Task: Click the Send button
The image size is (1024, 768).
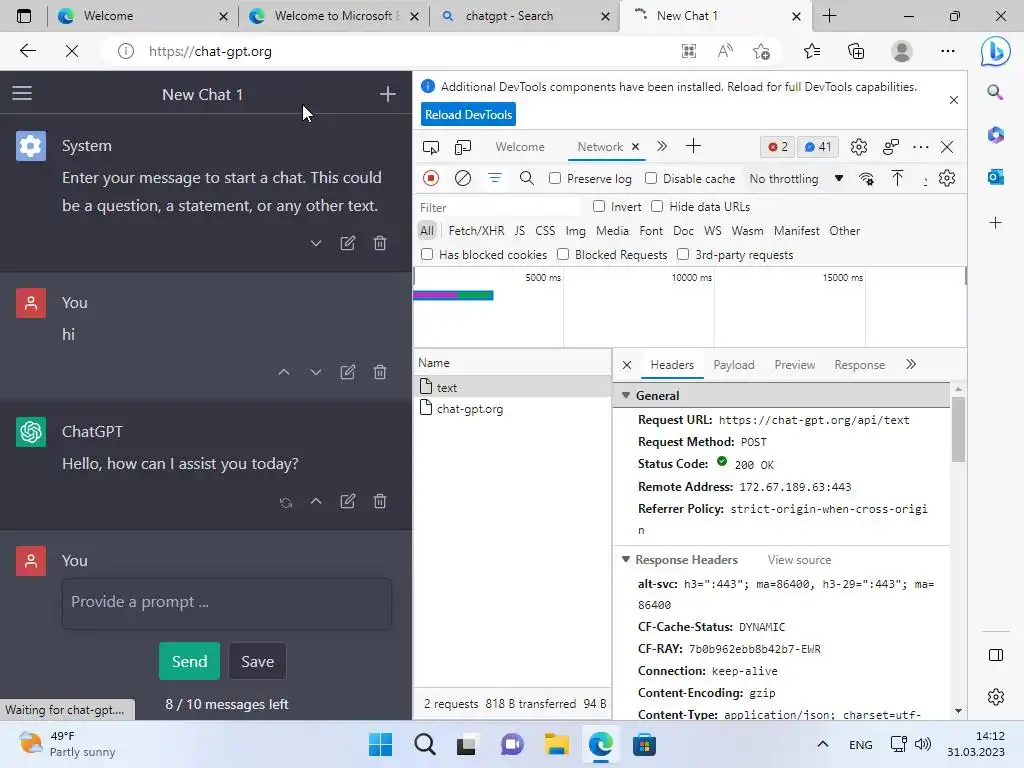Action: [x=189, y=661]
